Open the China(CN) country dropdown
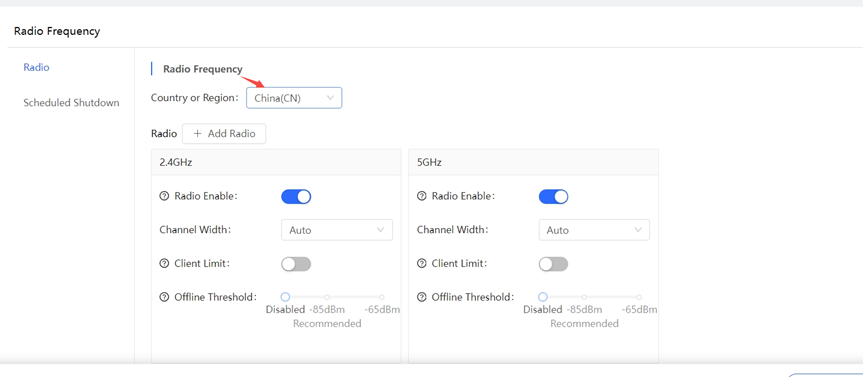The height and width of the screenshot is (377, 863). click(x=294, y=98)
